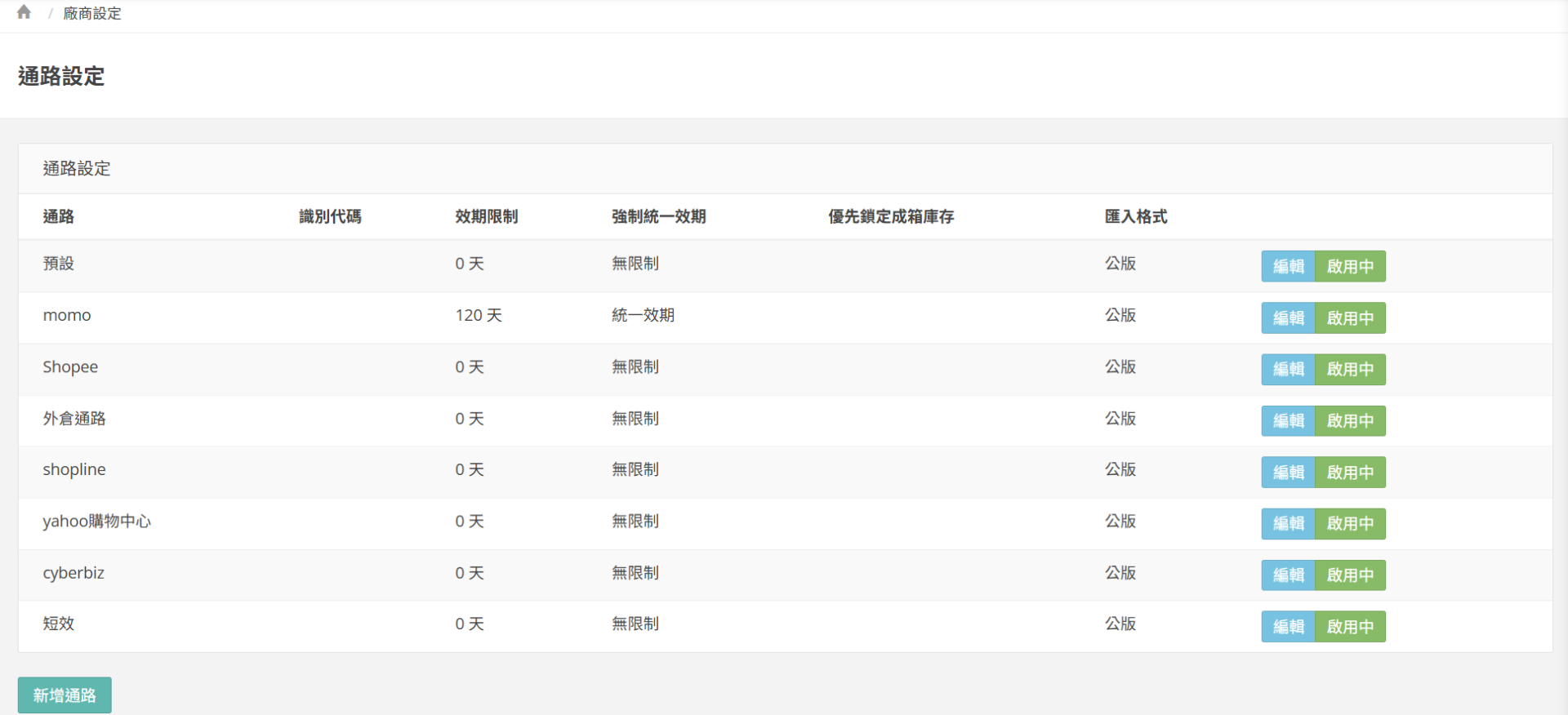1568x715 pixels.
Task: Disable the Shopee channel via 啟用中
Action: click(x=1350, y=369)
